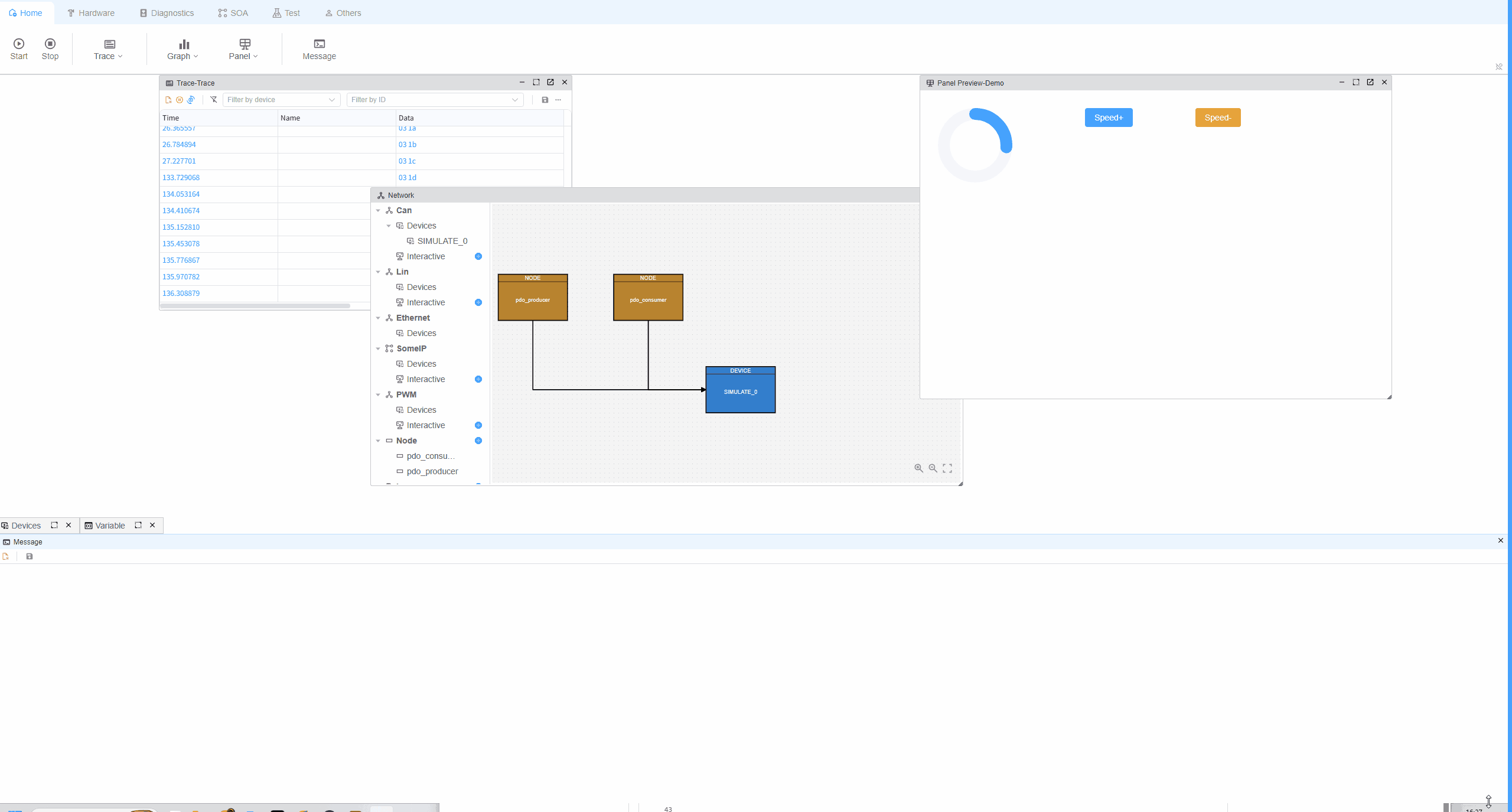Open the Hardware tab

[x=91, y=13]
